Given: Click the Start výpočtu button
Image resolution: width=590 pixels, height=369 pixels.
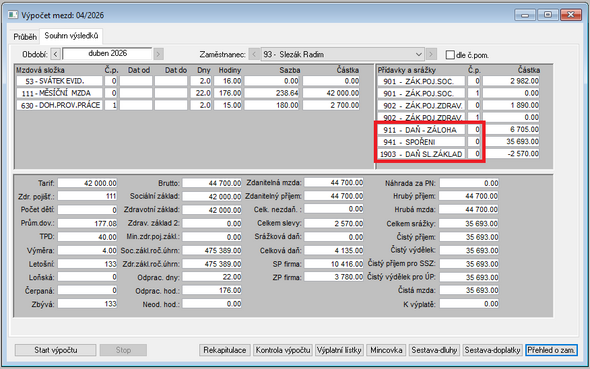Looking at the screenshot, I should [56, 350].
